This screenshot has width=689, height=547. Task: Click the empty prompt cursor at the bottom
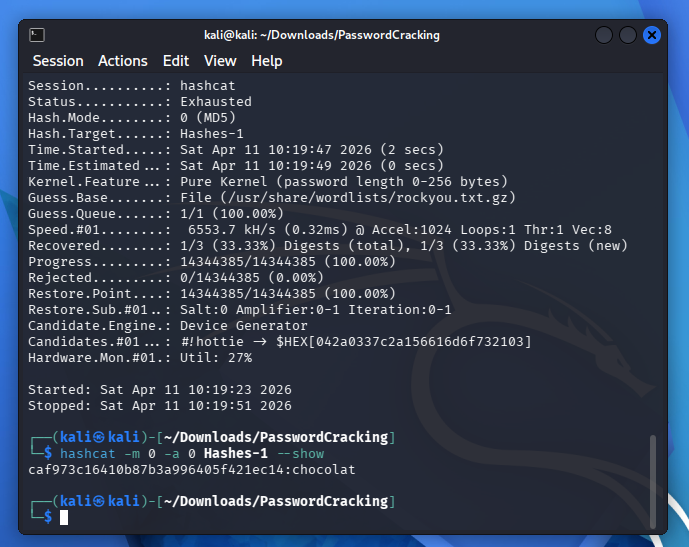tap(64, 518)
